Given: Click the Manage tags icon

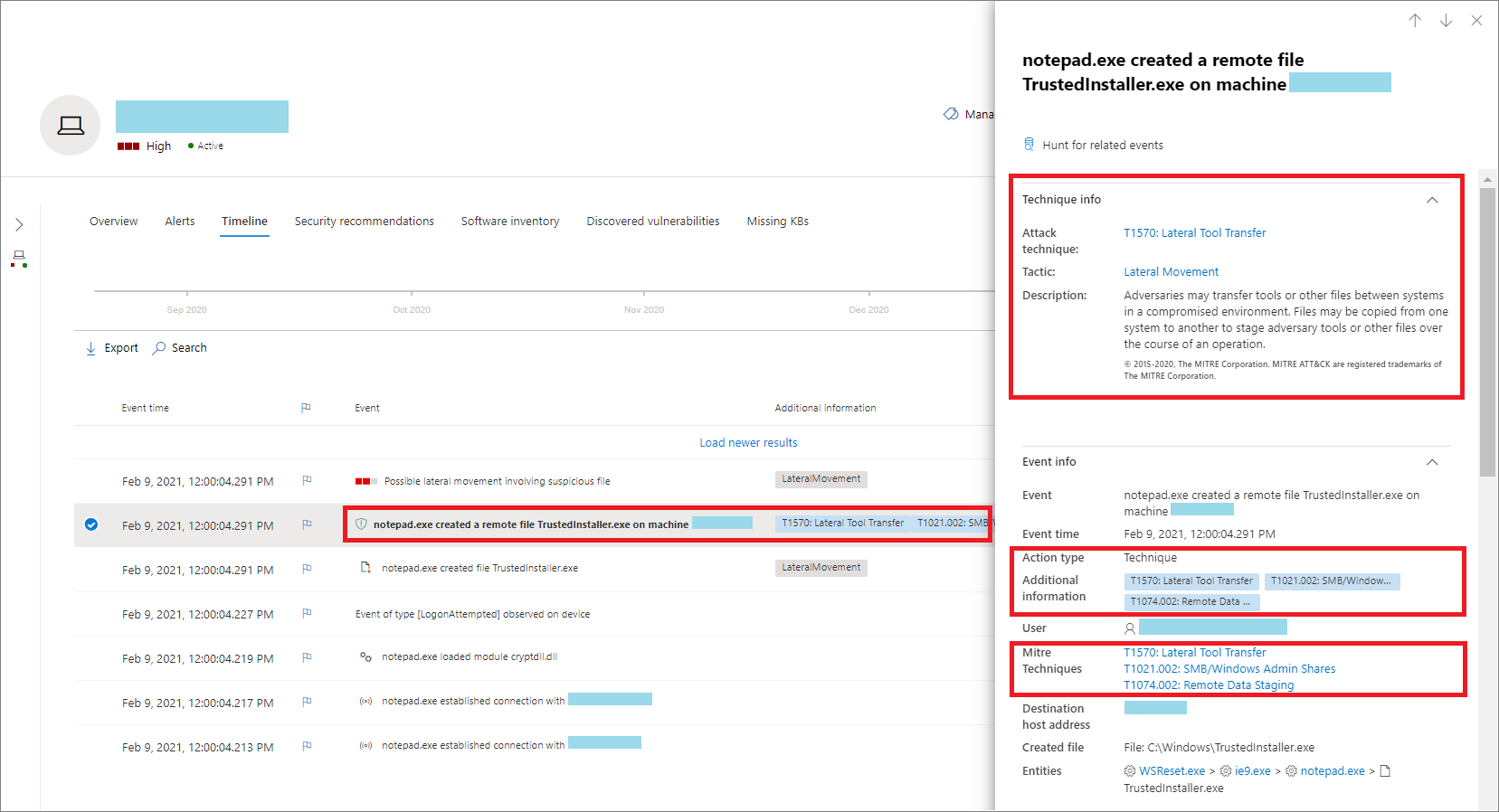Looking at the screenshot, I should point(951,114).
